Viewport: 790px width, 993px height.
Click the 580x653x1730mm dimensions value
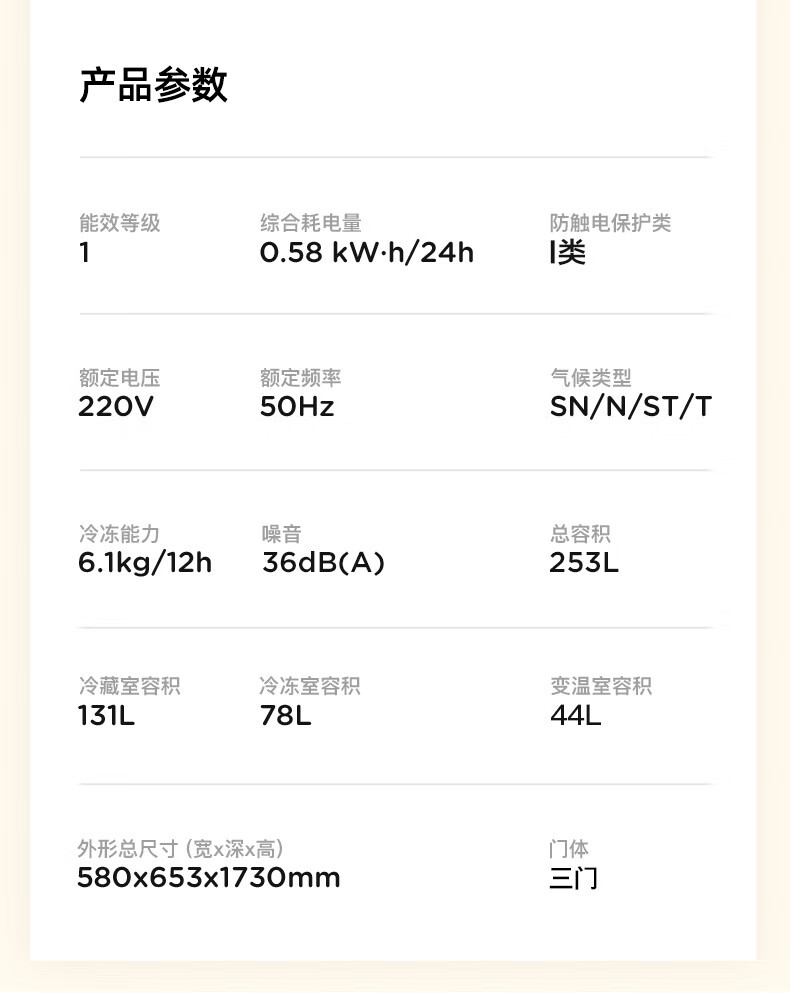point(209,878)
